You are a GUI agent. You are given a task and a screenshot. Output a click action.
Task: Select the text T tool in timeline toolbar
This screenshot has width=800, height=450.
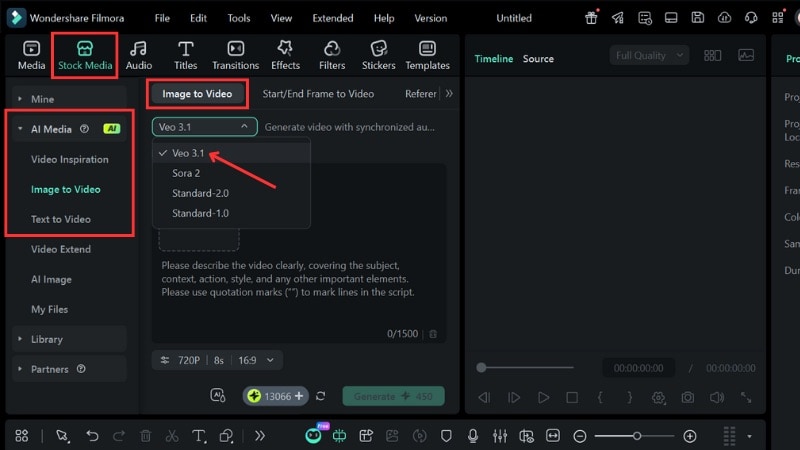[x=198, y=436]
